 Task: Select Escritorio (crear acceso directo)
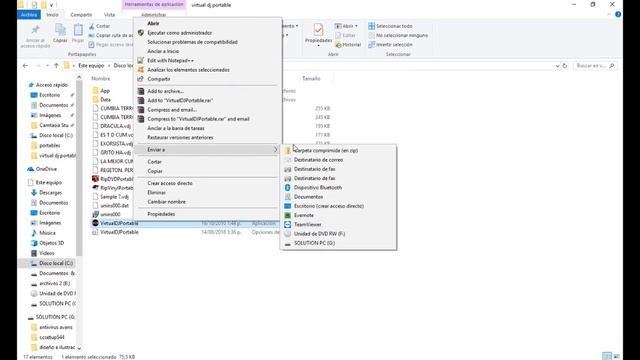pyautogui.click(x=329, y=206)
